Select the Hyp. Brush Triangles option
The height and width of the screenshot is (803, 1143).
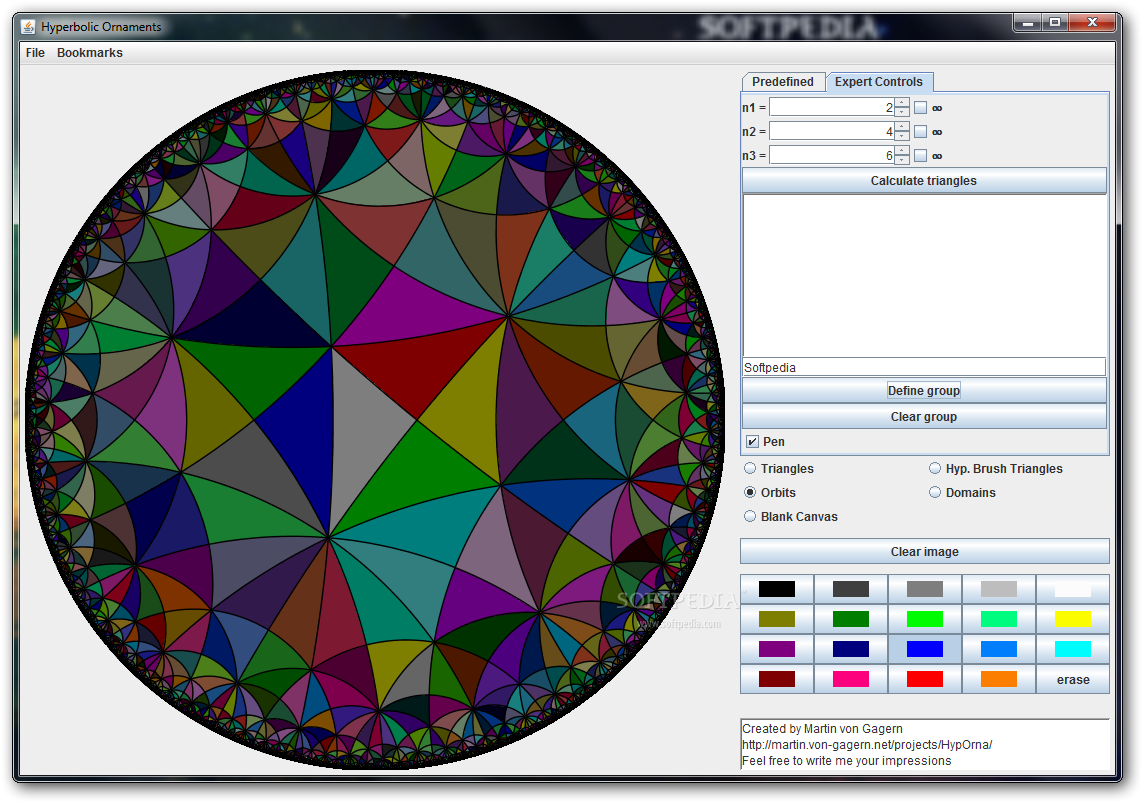click(x=935, y=468)
